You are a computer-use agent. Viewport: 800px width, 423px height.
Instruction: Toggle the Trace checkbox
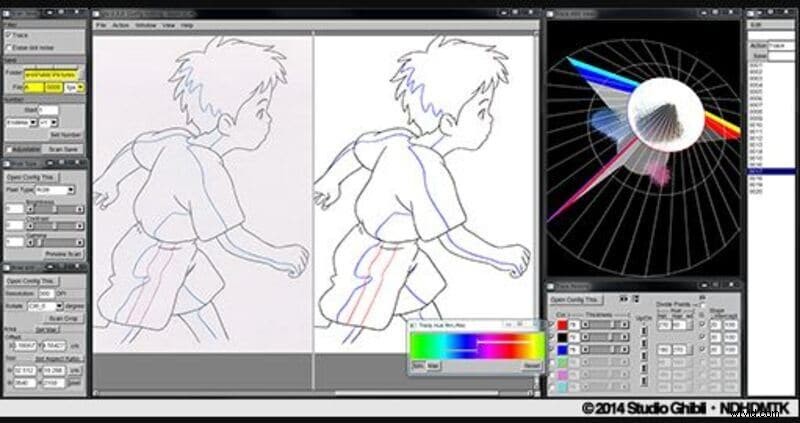click(9, 35)
